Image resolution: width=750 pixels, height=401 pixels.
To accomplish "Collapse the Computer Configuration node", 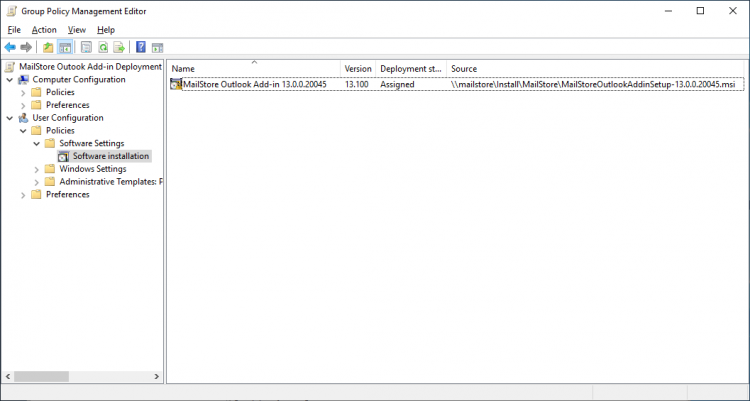I will [x=10, y=79].
